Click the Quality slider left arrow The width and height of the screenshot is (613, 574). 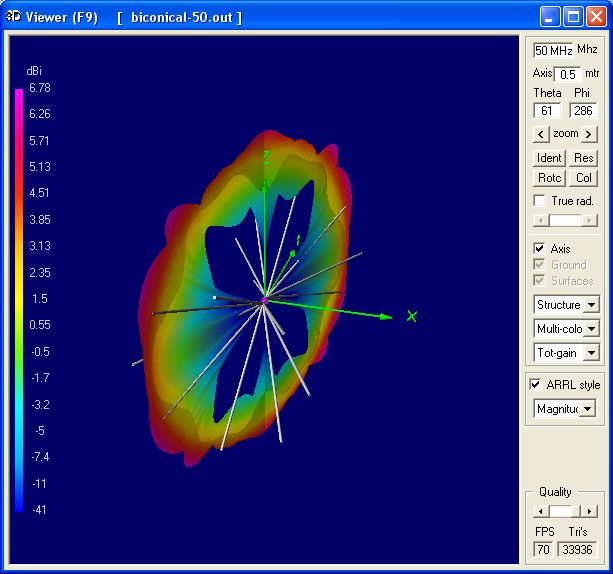pyautogui.click(x=539, y=511)
